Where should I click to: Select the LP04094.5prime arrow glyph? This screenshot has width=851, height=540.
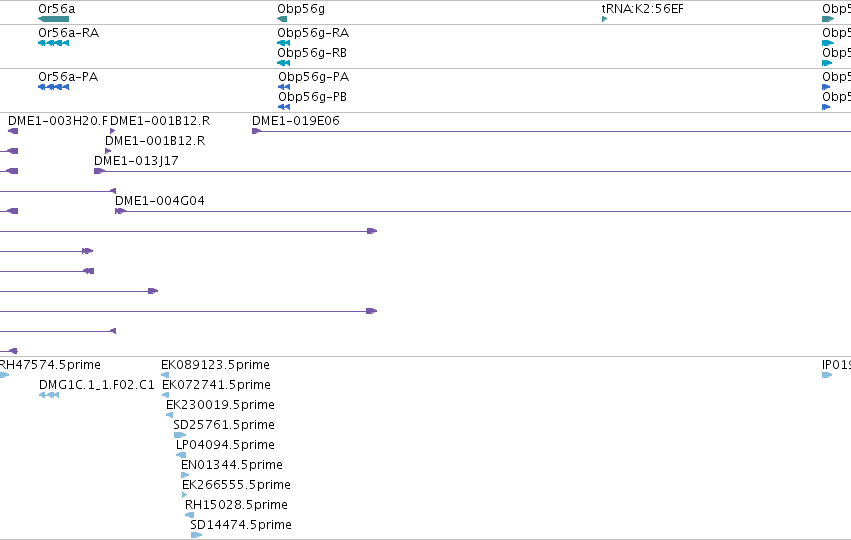181,455
